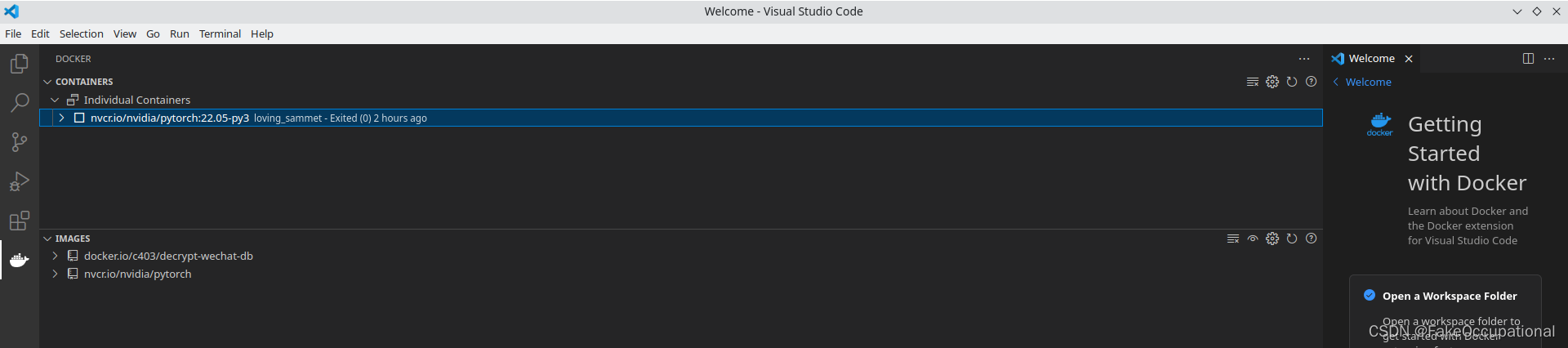Toggle the Images visibility eye icon
This screenshot has height=348, width=1568.
coord(1253,239)
